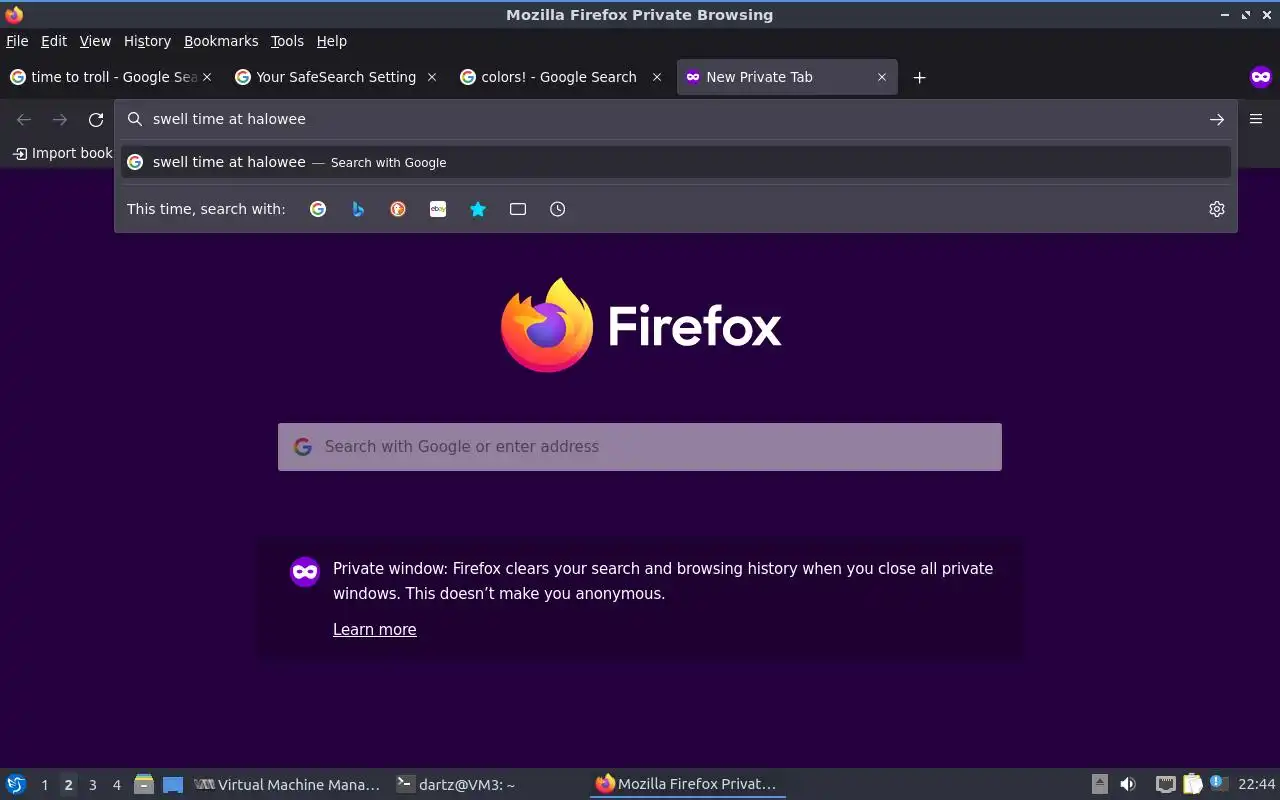Click the tray eject/up arrow icon
Viewport: 1280px width, 800px height.
coord(1100,784)
